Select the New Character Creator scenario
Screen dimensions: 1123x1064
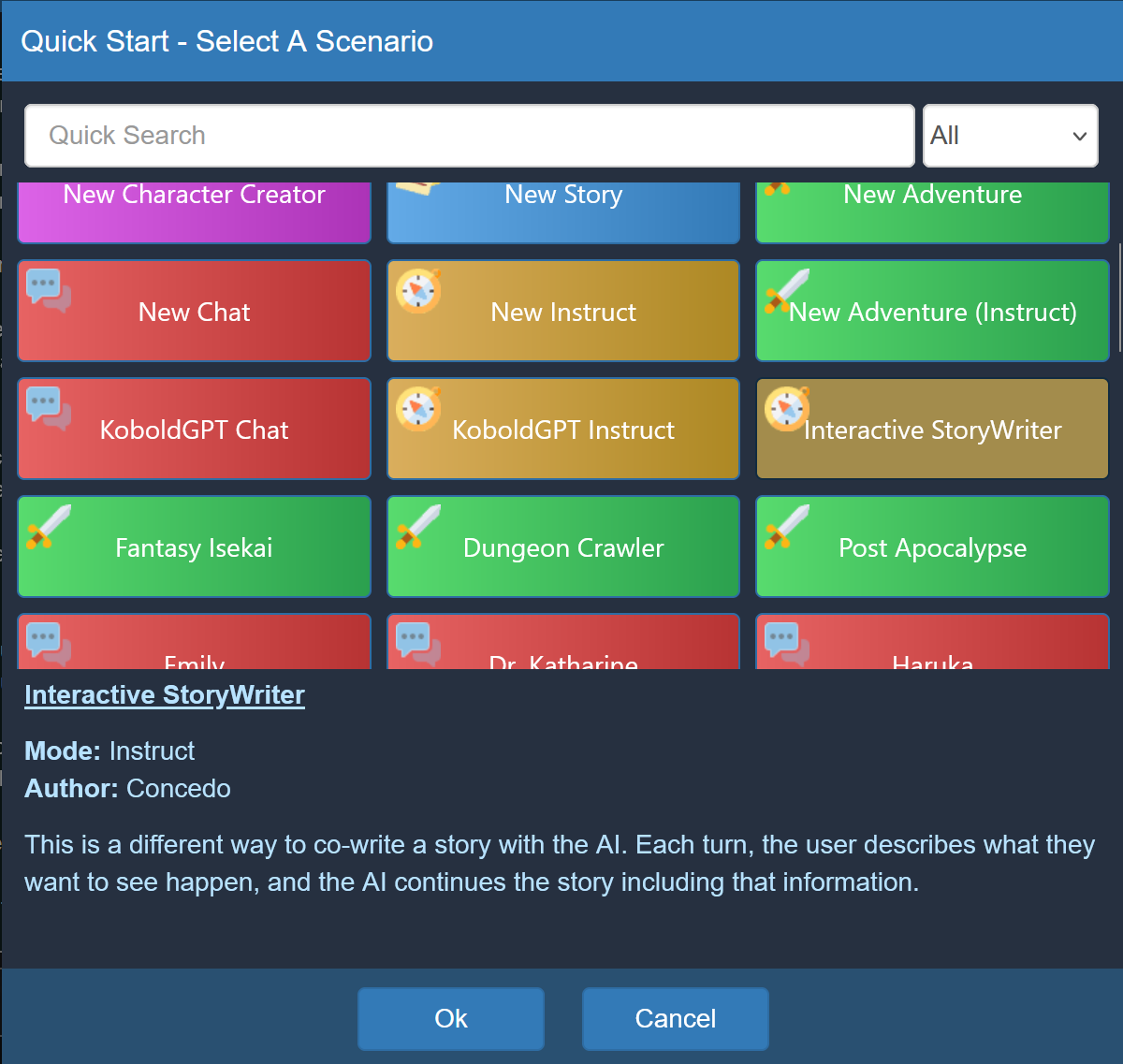pos(195,212)
